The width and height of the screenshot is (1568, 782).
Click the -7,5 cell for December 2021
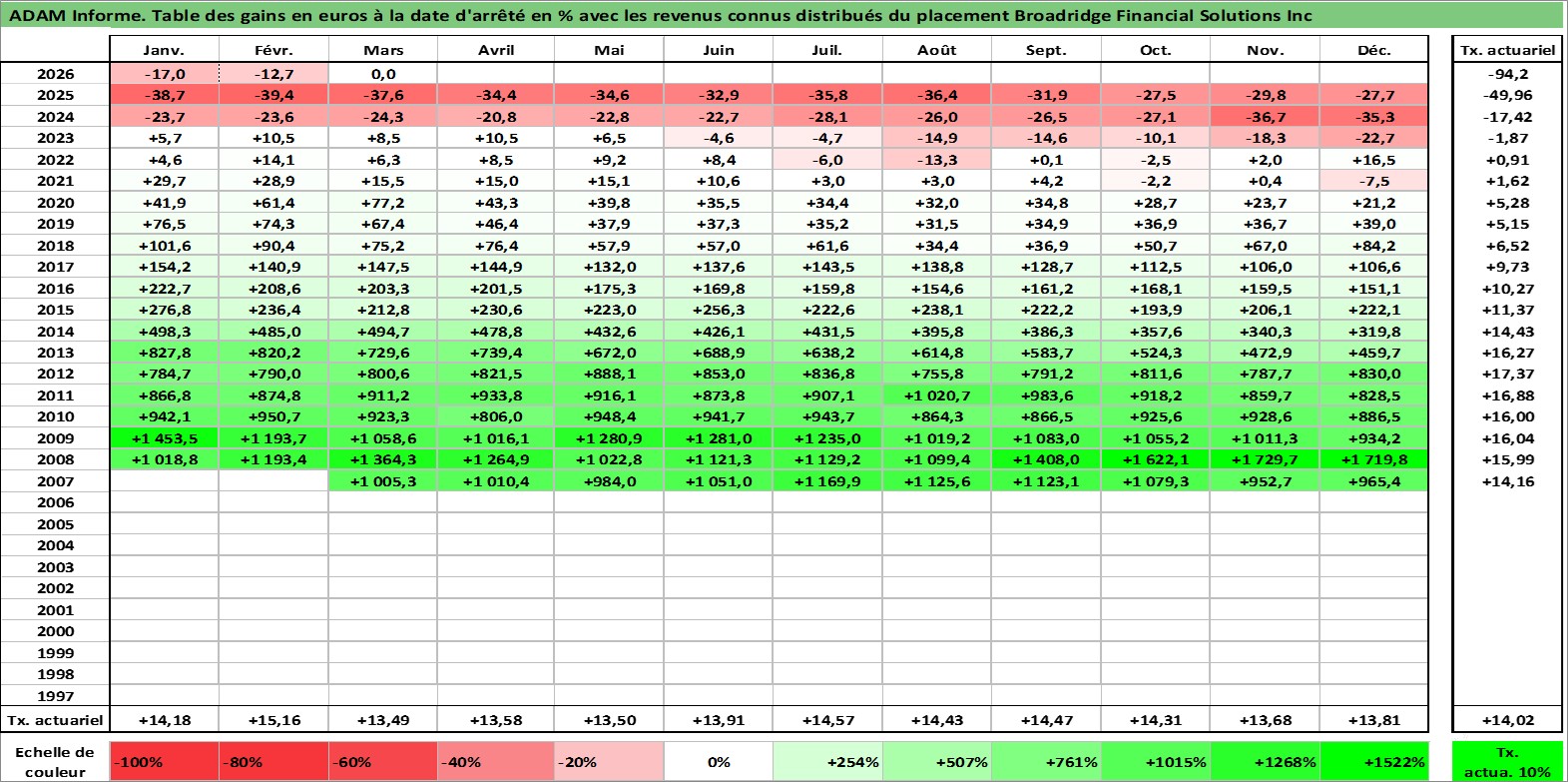click(1373, 181)
